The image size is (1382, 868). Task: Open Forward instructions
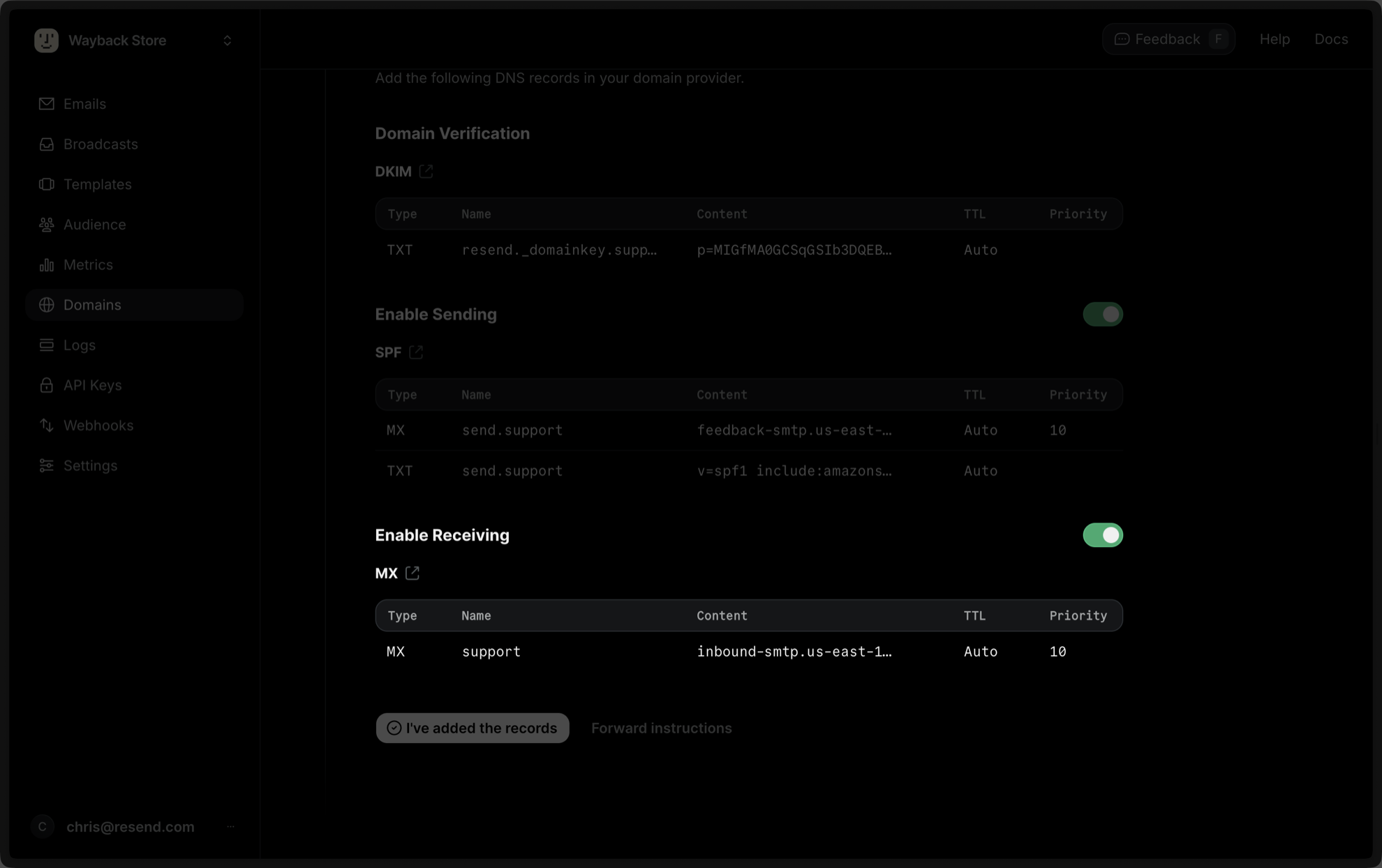point(661,728)
